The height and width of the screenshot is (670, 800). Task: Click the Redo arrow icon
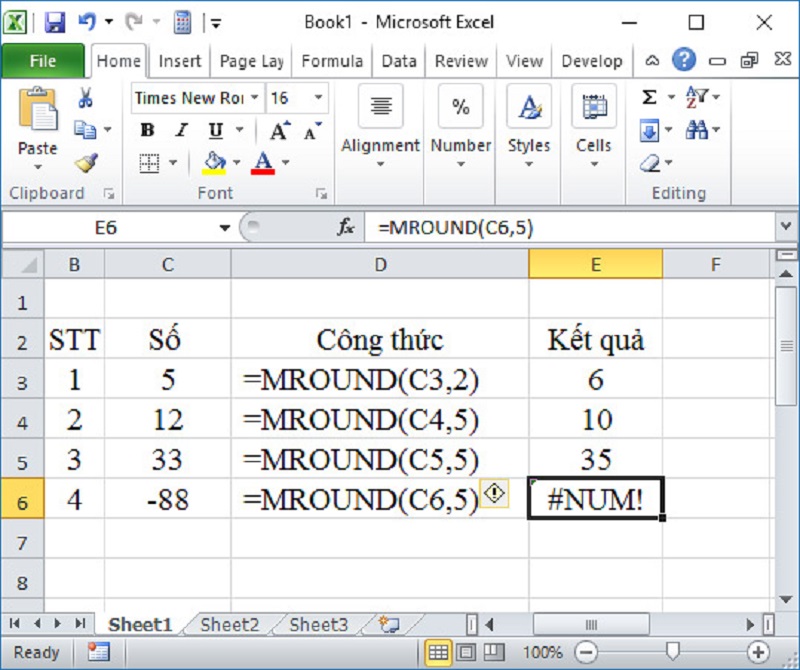pos(134,22)
